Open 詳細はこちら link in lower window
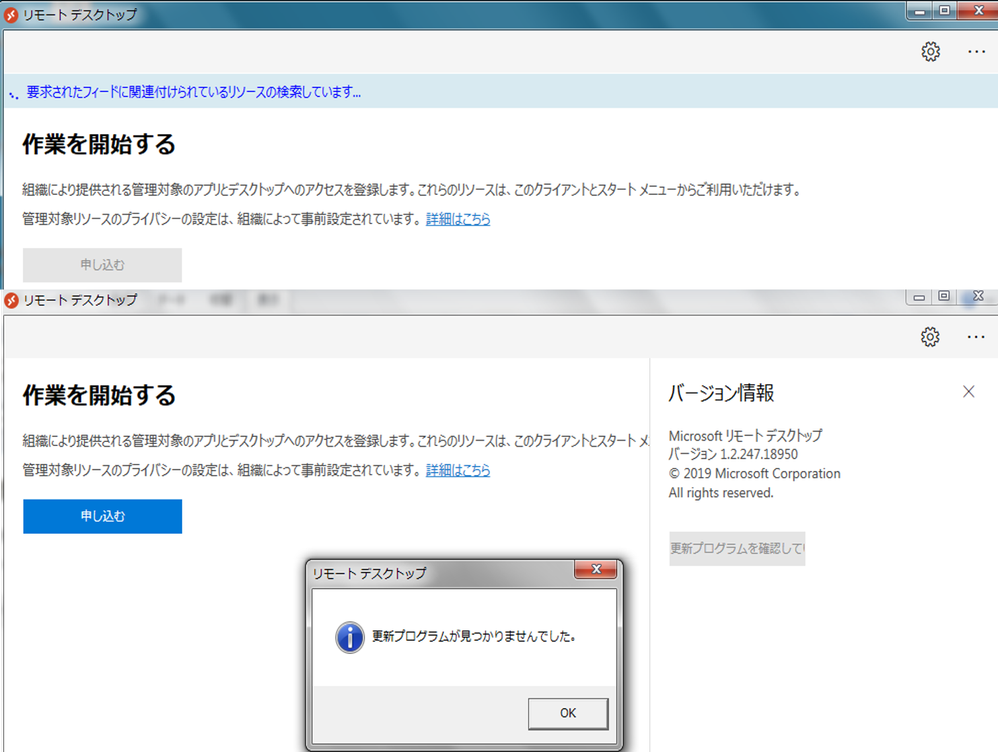The image size is (998, 752). pos(458,470)
